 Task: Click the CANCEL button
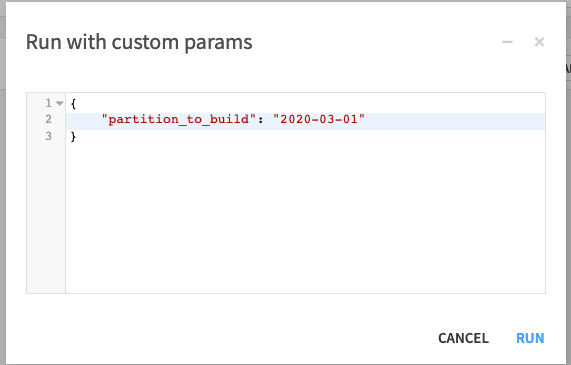tap(463, 338)
